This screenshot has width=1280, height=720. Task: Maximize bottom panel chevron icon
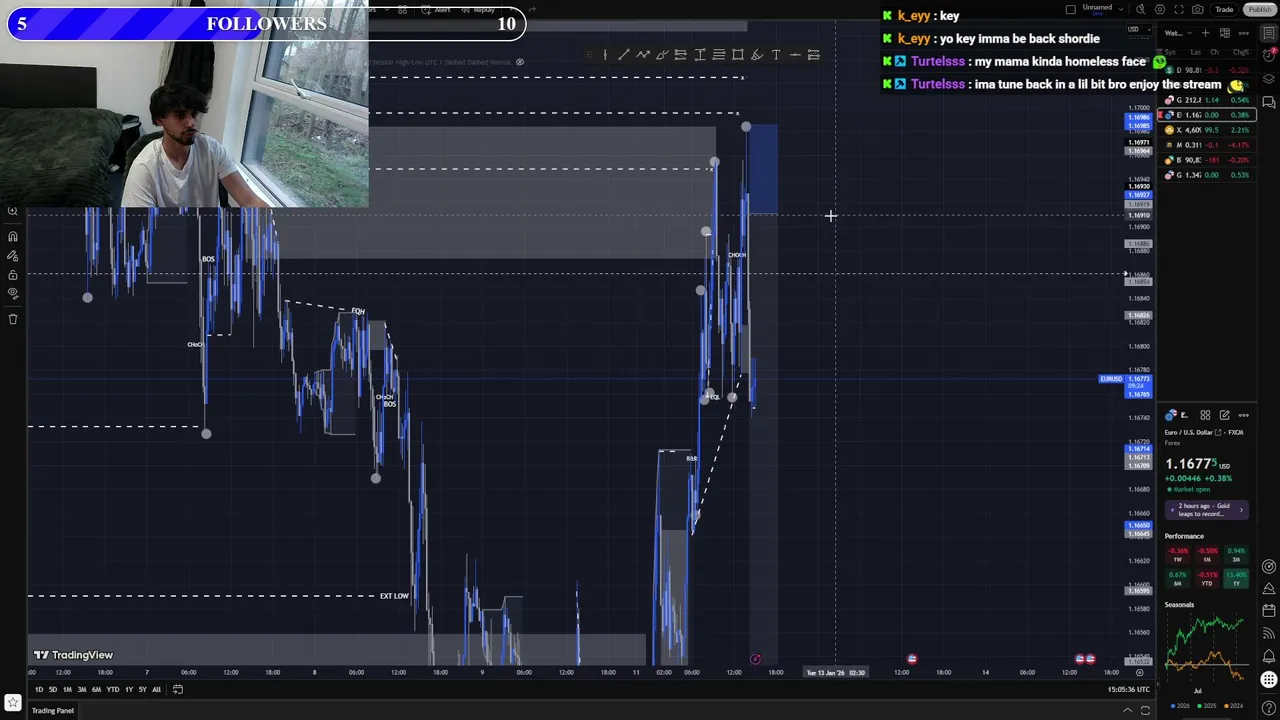point(1128,710)
